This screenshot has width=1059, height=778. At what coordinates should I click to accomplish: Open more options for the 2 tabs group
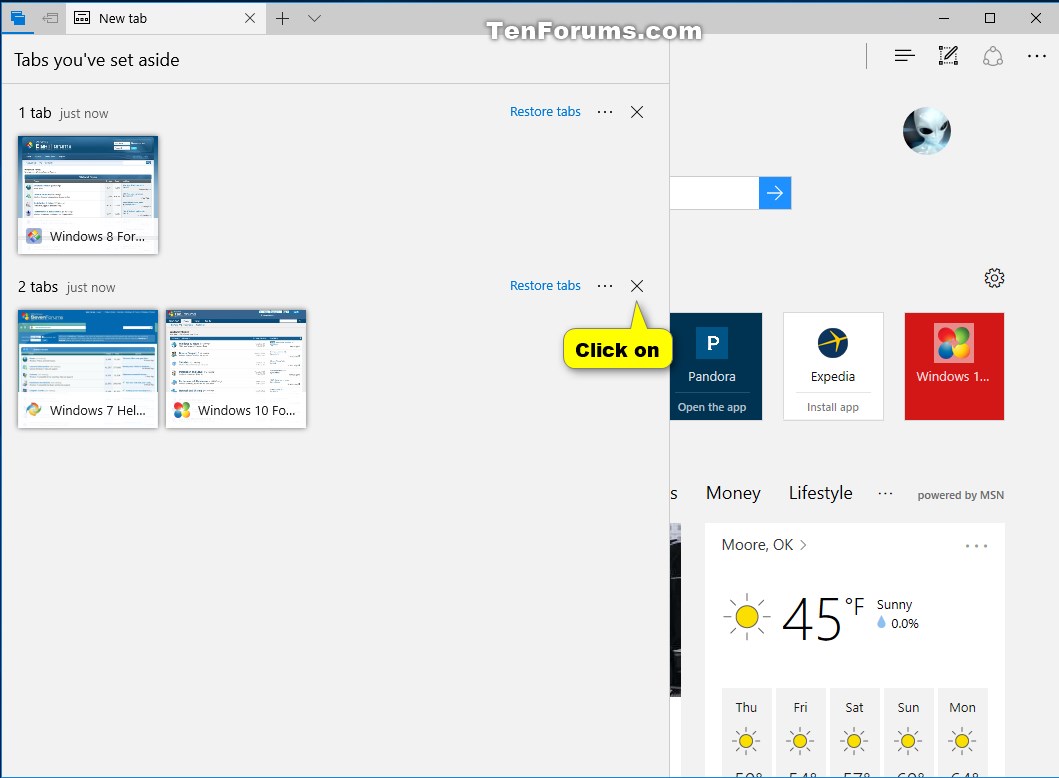point(605,286)
